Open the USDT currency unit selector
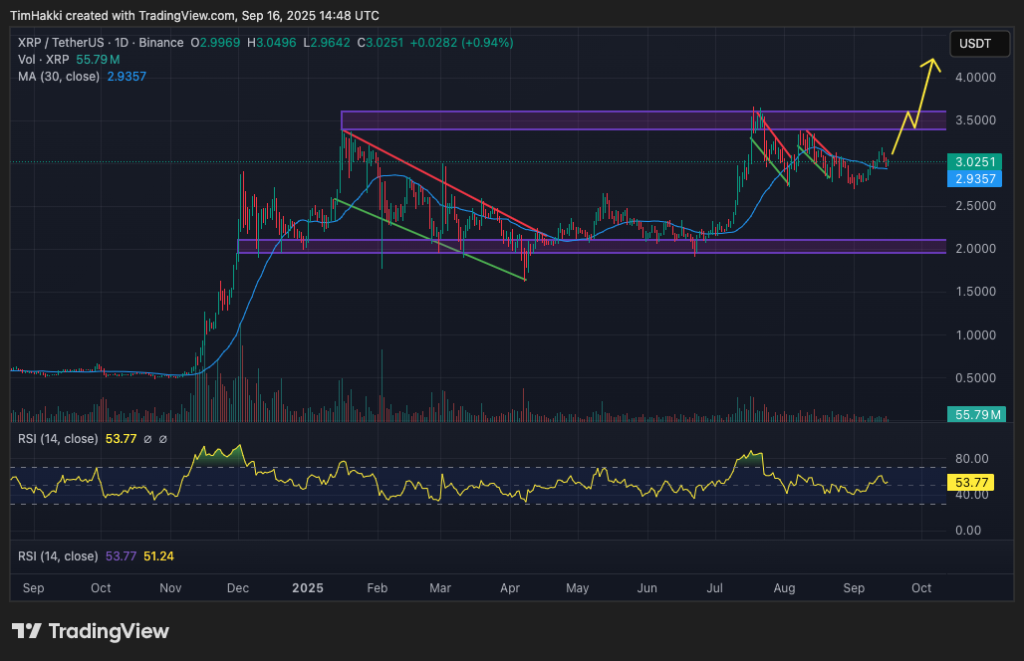This screenshot has height=661, width=1024. 979,43
